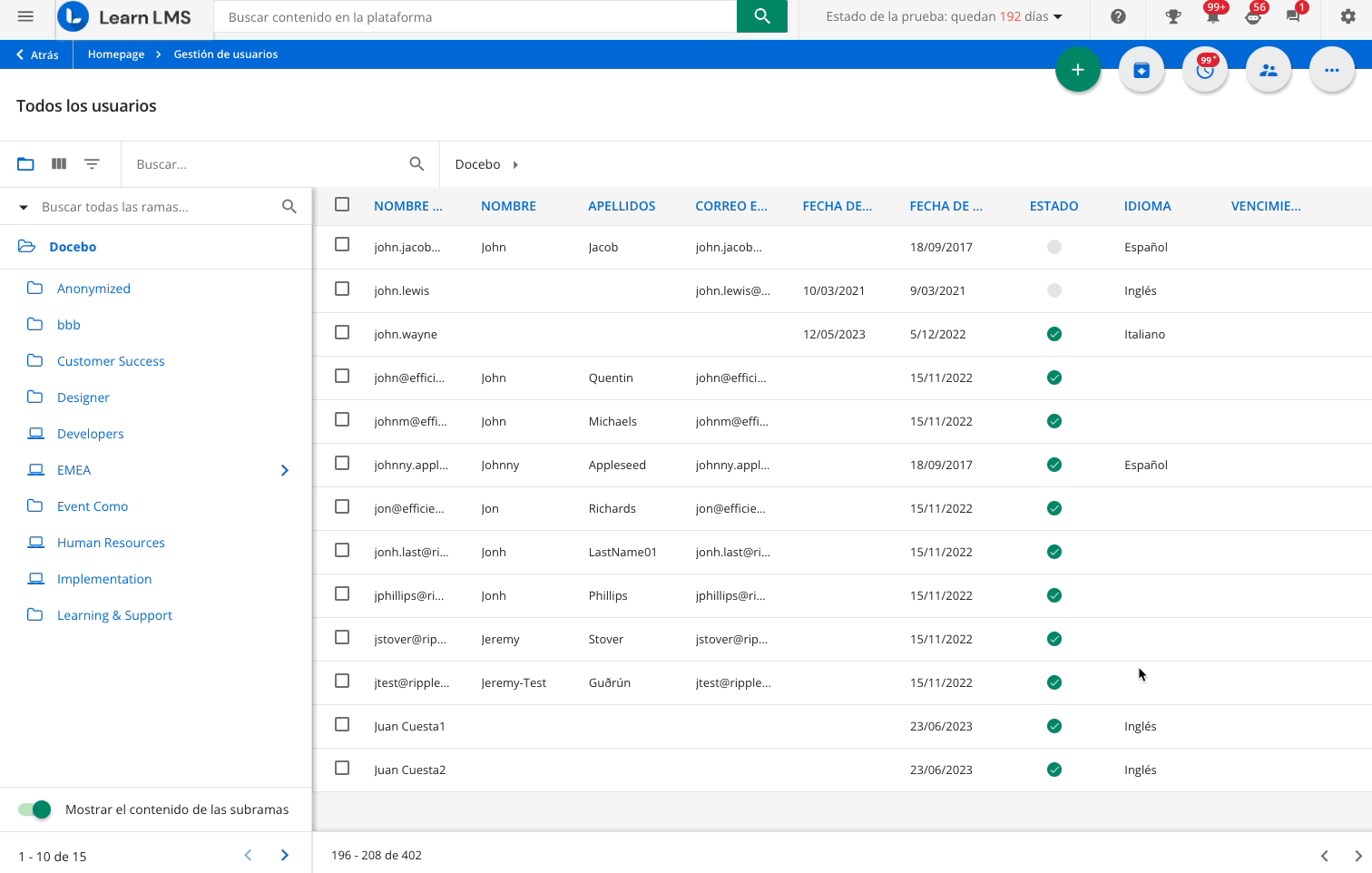This screenshot has width=1372, height=873.
Task: Check the john.jacob user row
Action: pos(342,245)
